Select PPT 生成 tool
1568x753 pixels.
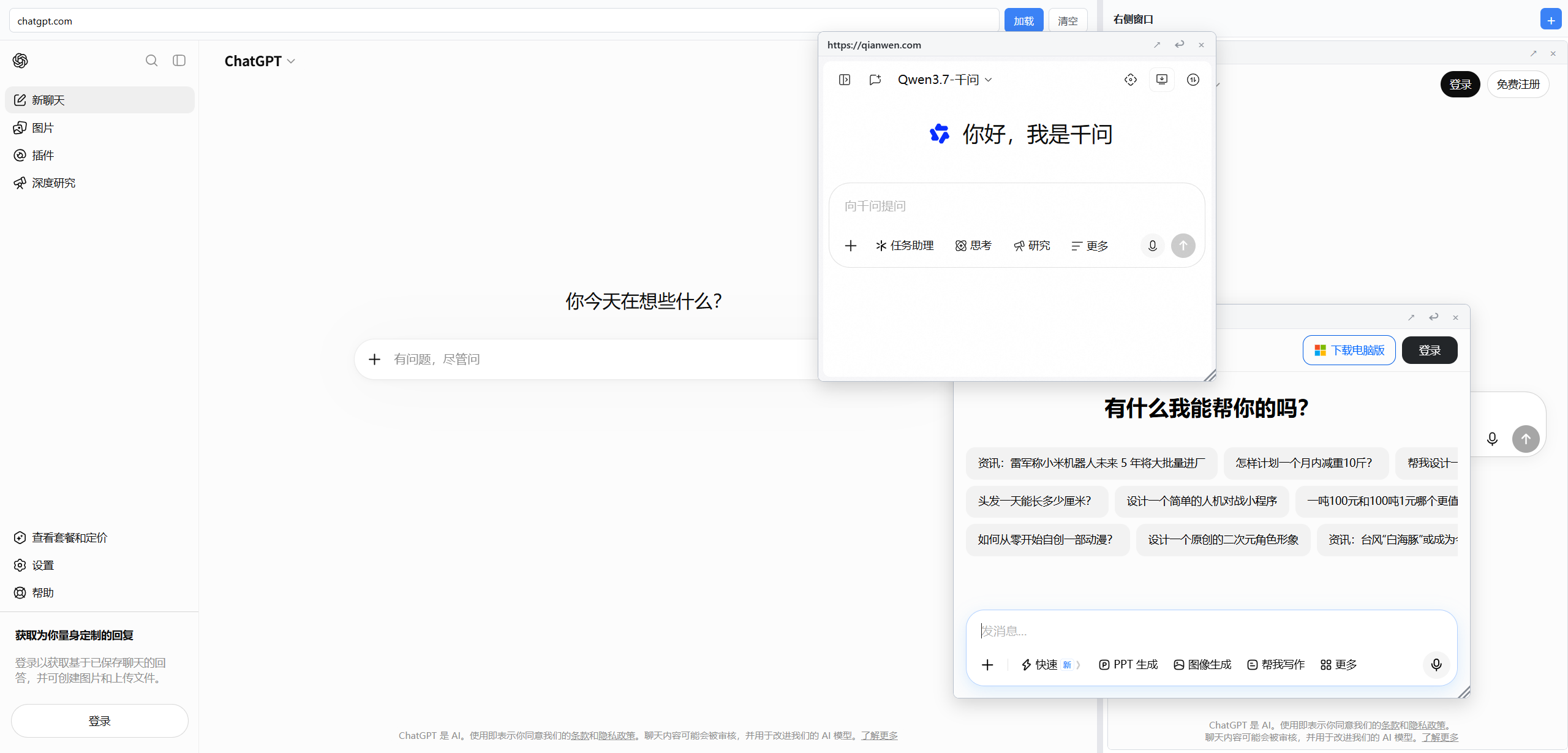click(x=1128, y=665)
